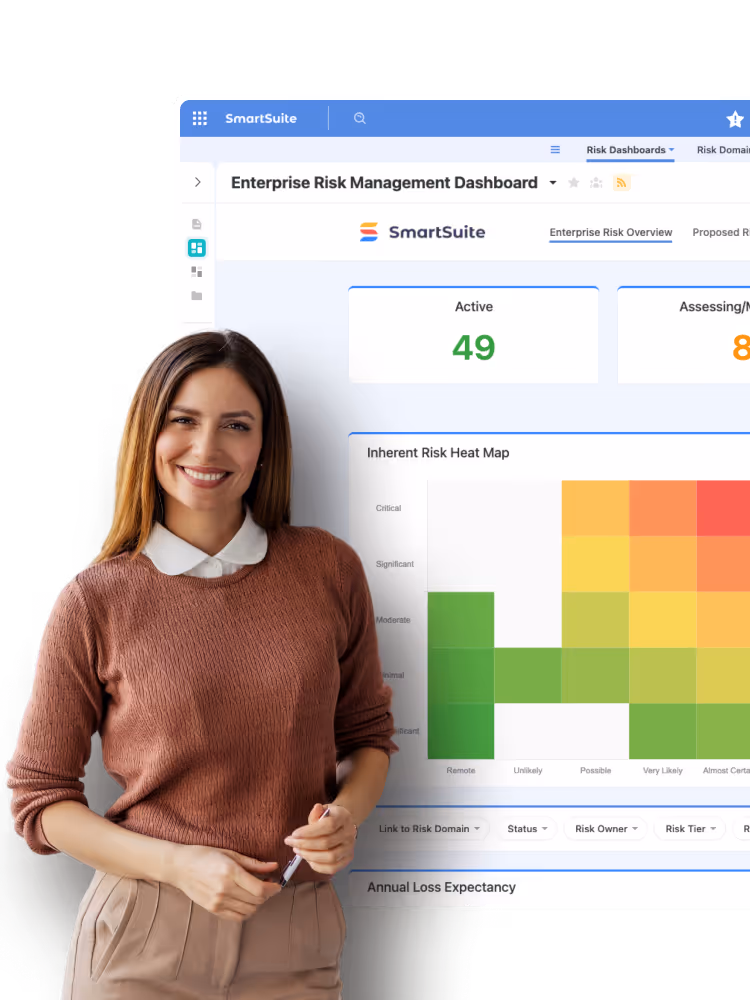Click the orange Critical Very Likely cell
This screenshot has width=750, height=1000.
663,508
